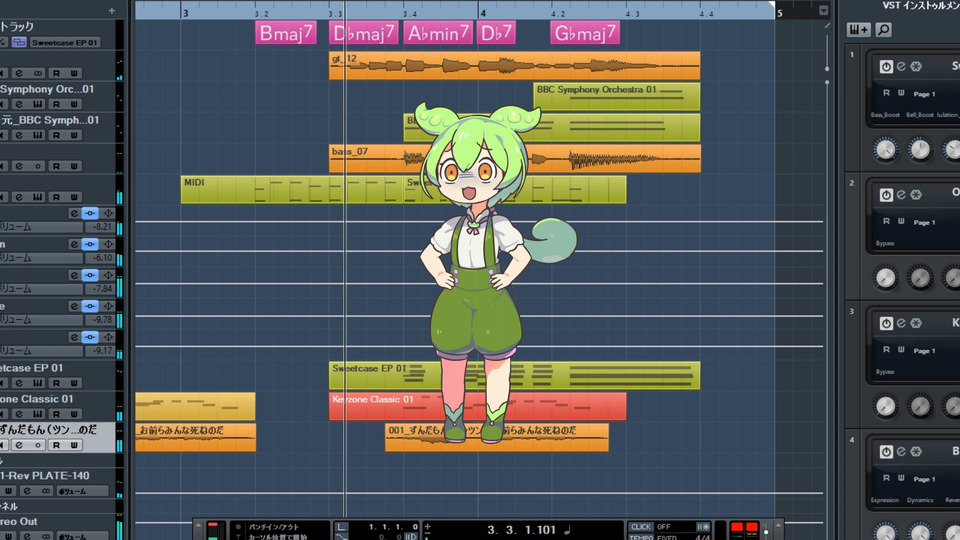Edit channel settings for 元_BBC Symph...01 track
Viewport: 960px width, 540px height.
point(19,135)
